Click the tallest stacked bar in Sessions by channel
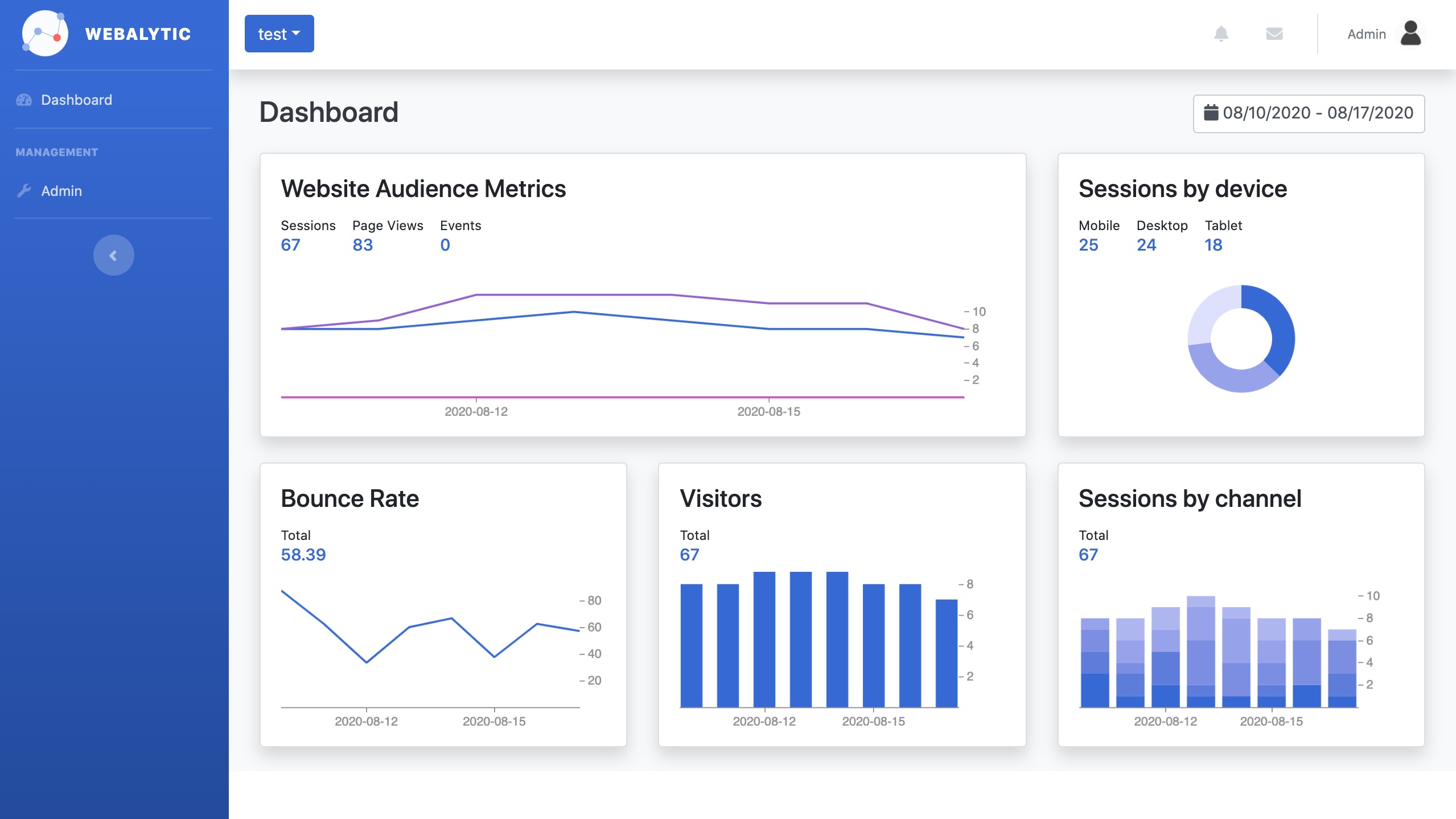This screenshot has height=819, width=1456. (1200, 651)
